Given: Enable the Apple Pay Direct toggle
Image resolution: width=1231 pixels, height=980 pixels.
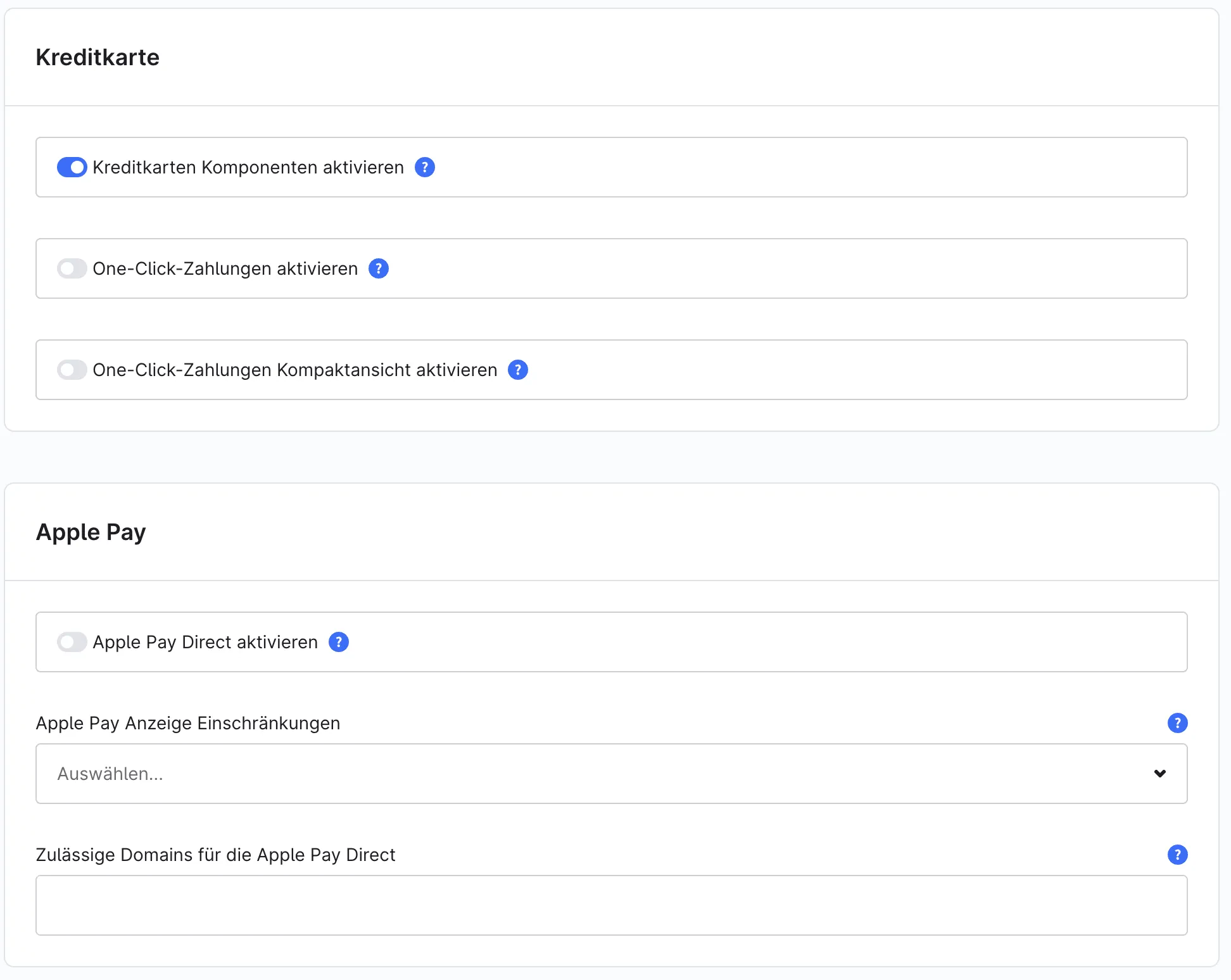Looking at the screenshot, I should 72,642.
